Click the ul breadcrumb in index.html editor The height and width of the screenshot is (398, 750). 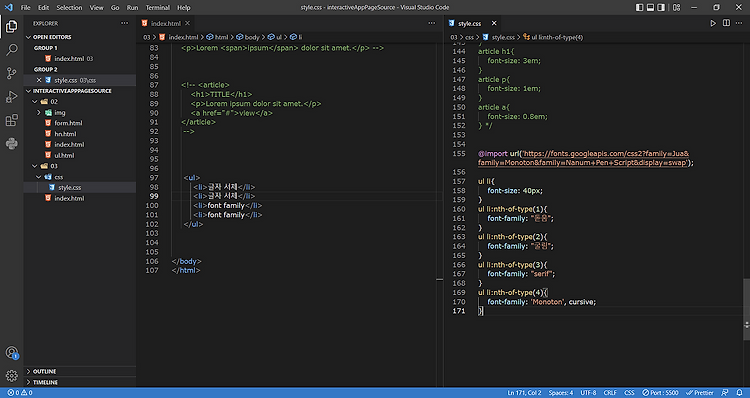275,37
